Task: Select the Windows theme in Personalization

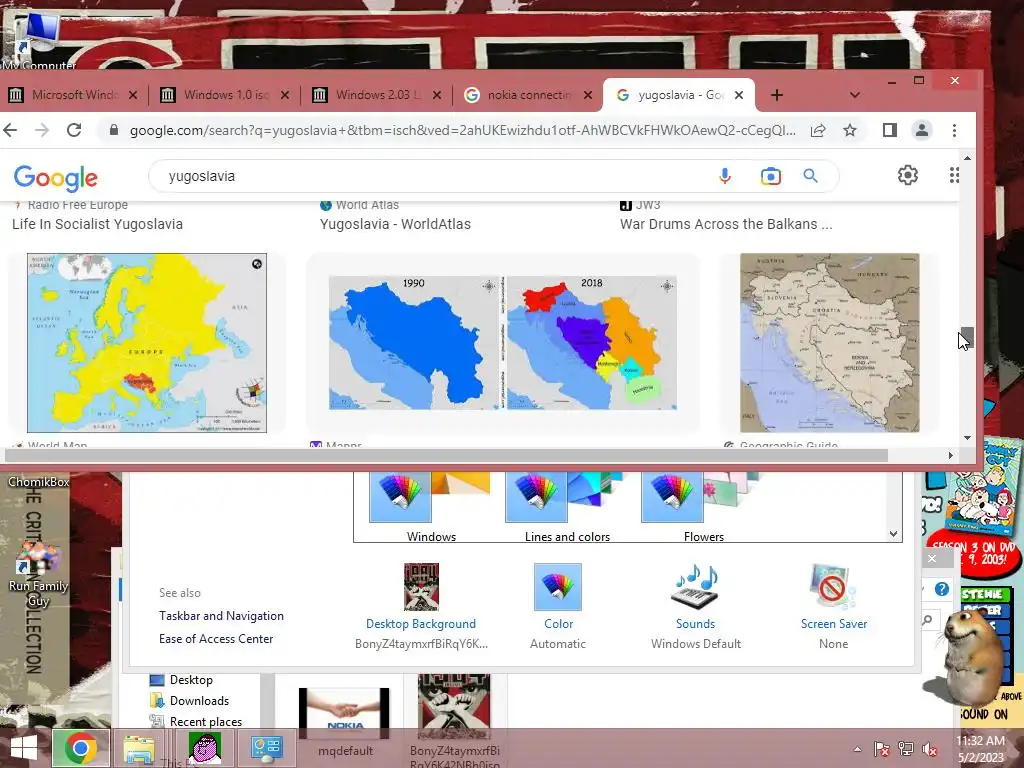Action: pos(431,507)
